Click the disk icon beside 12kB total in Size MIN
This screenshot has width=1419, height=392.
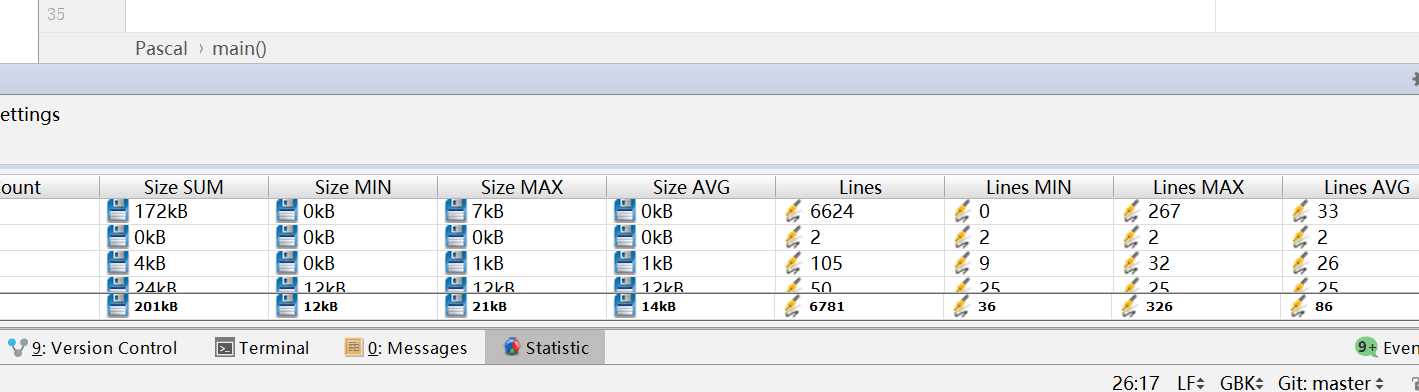[x=287, y=306]
